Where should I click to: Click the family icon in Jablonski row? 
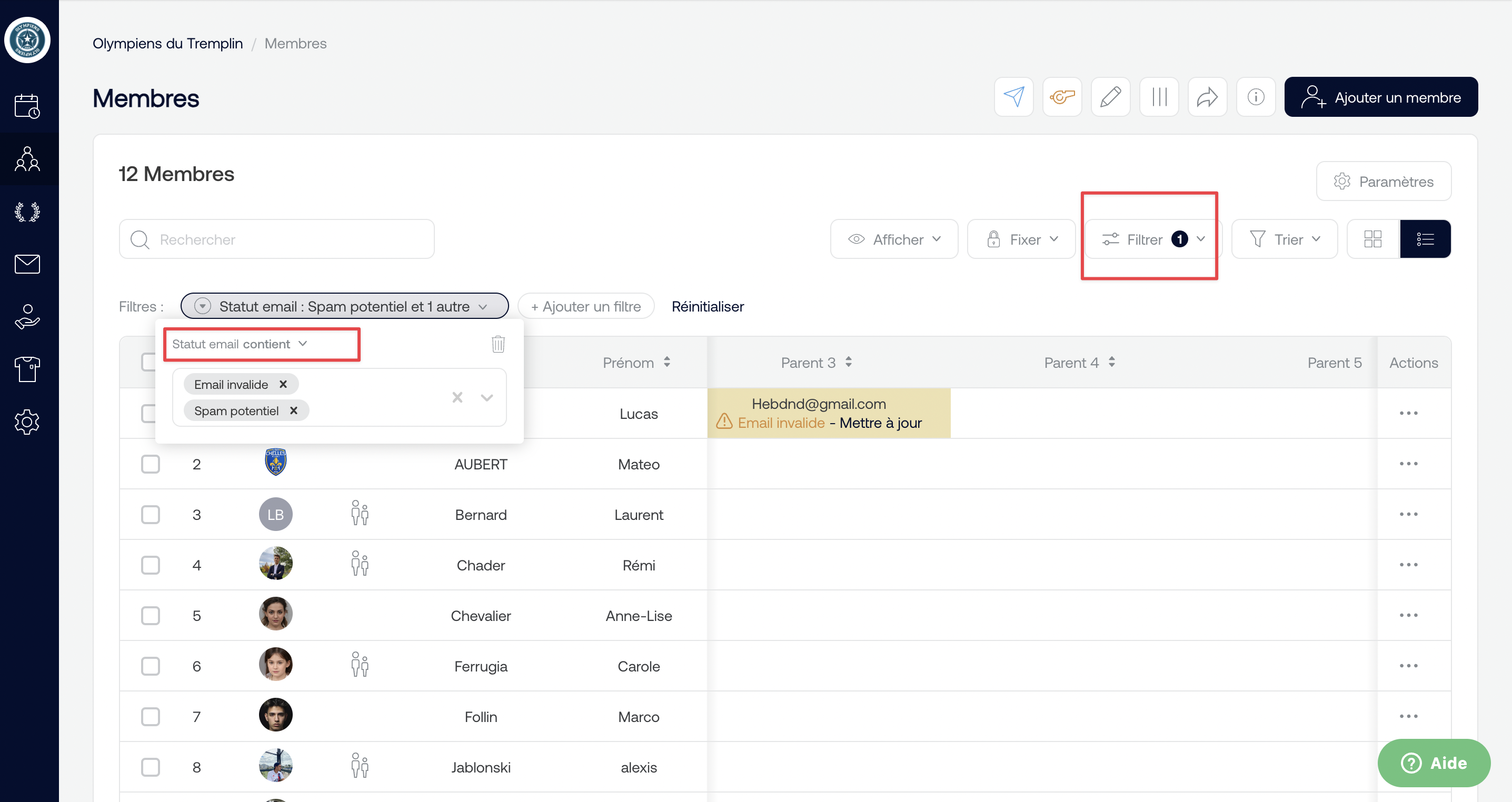click(360, 766)
